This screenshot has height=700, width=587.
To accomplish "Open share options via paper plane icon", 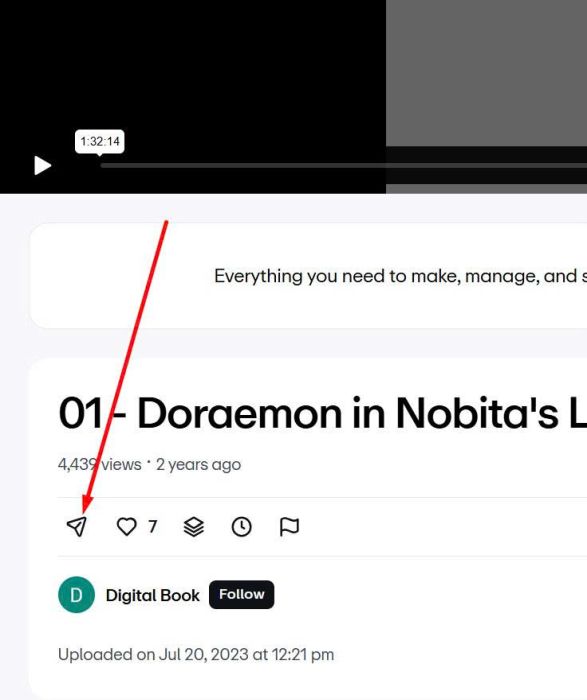I will (x=77, y=527).
